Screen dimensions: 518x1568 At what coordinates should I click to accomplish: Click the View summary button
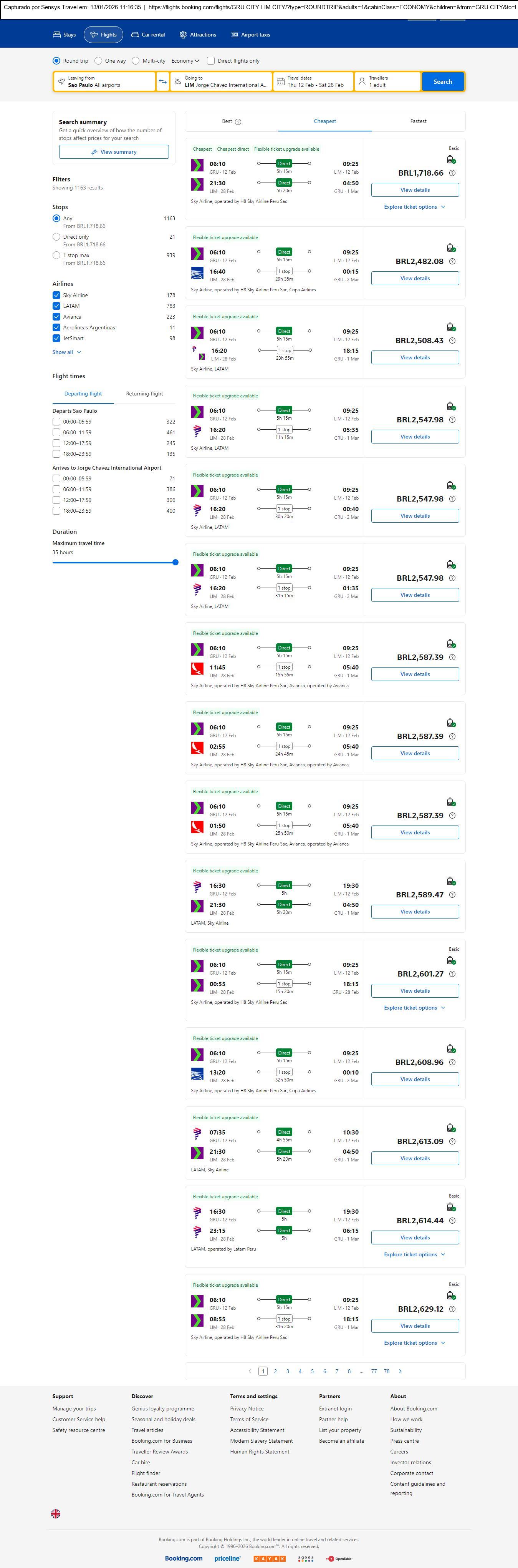(x=114, y=152)
